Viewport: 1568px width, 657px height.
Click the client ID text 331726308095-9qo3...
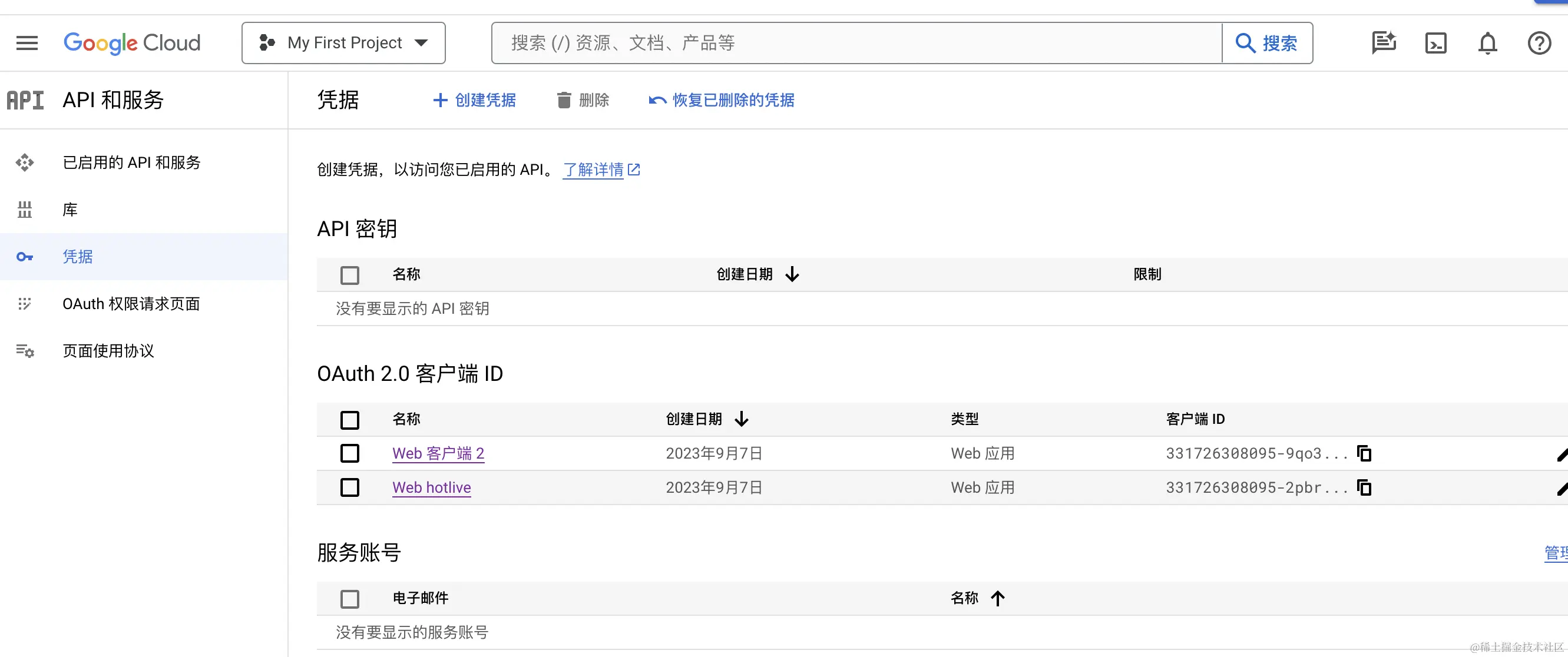tap(1256, 454)
